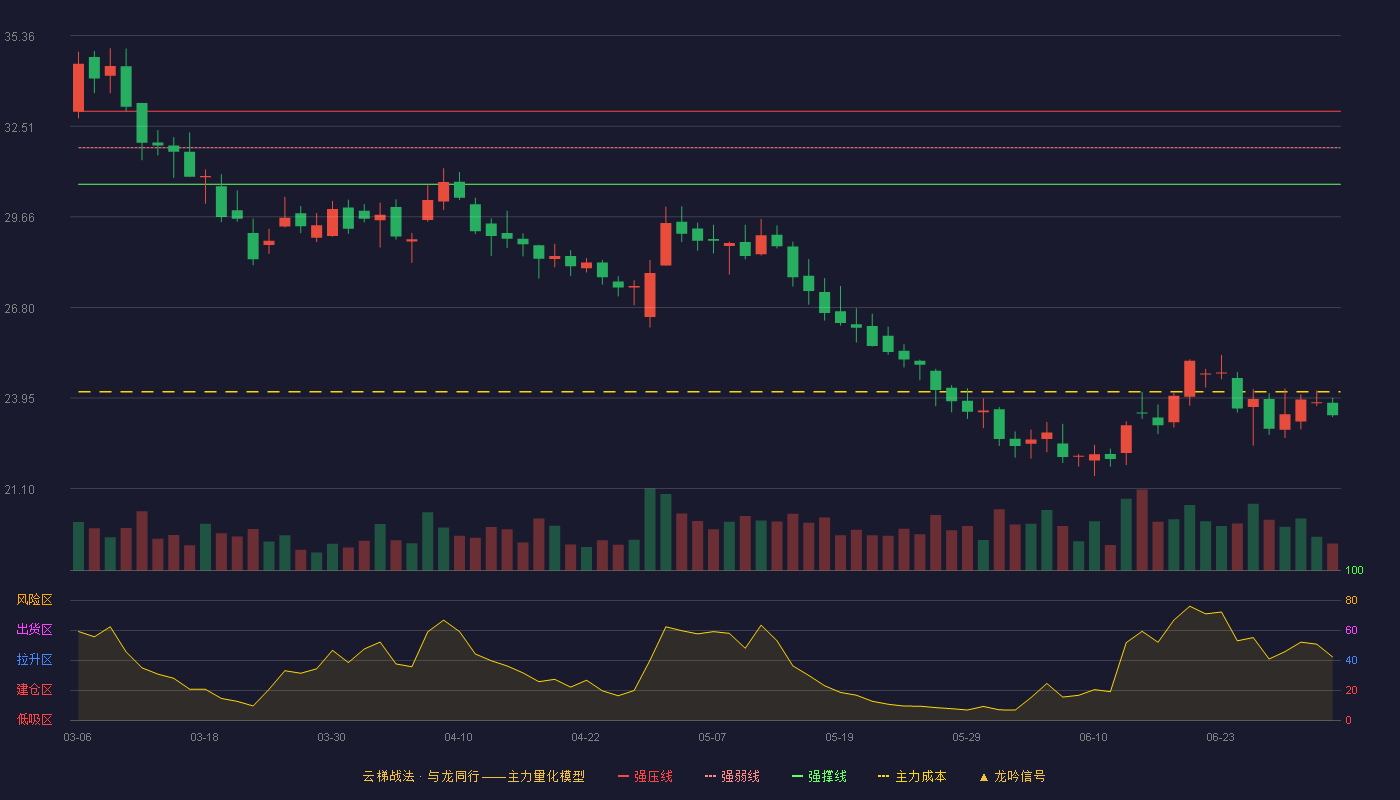Click the 29.66 price axis label

[x=19, y=218]
